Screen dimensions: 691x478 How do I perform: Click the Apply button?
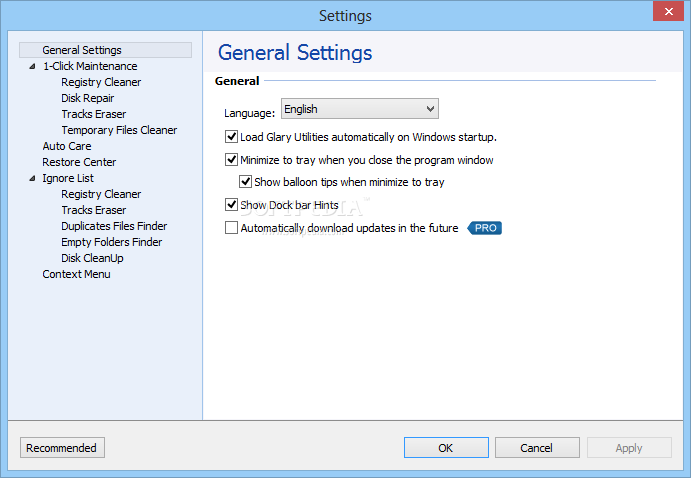[629, 448]
